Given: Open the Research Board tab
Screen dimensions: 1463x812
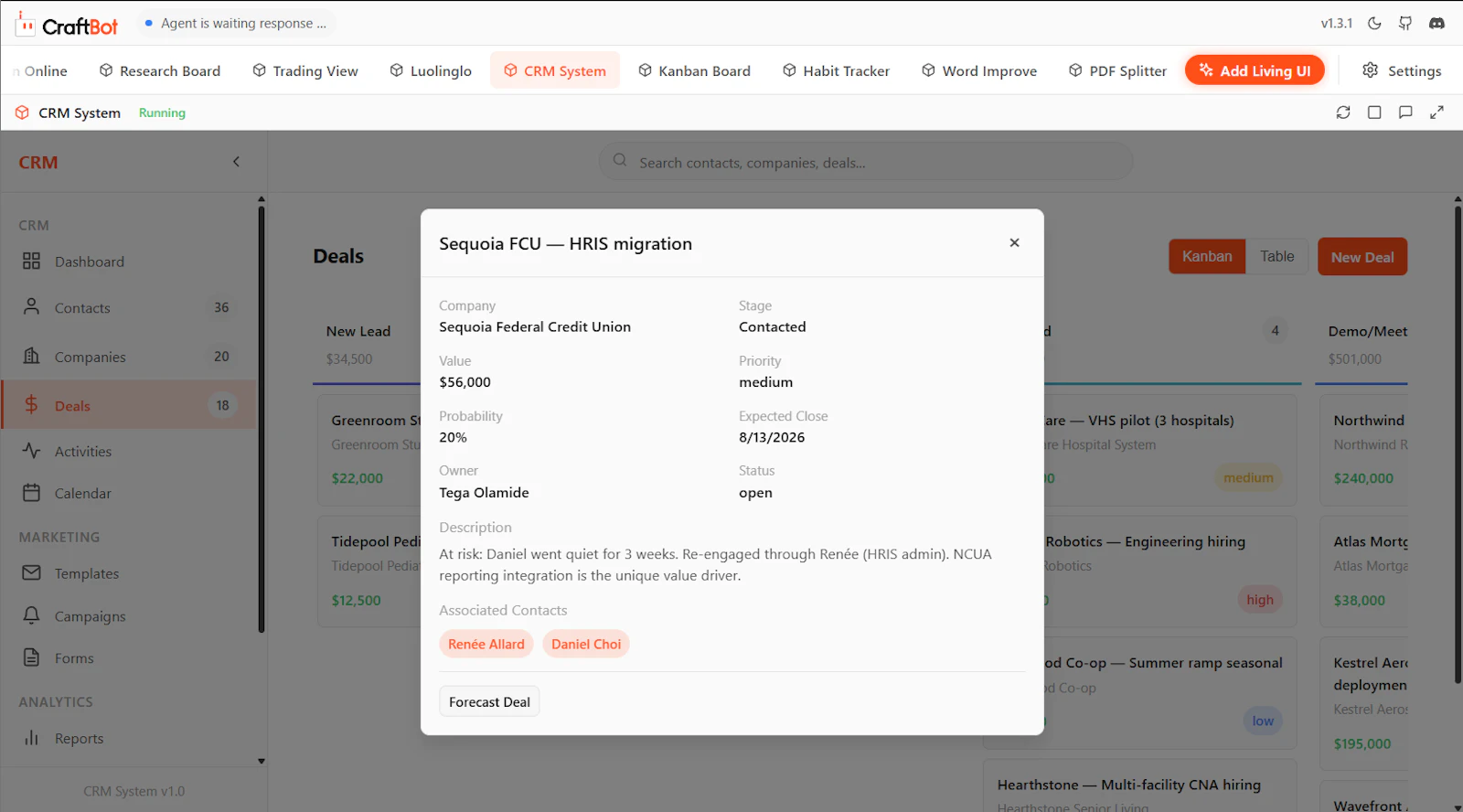Looking at the screenshot, I should coord(160,70).
